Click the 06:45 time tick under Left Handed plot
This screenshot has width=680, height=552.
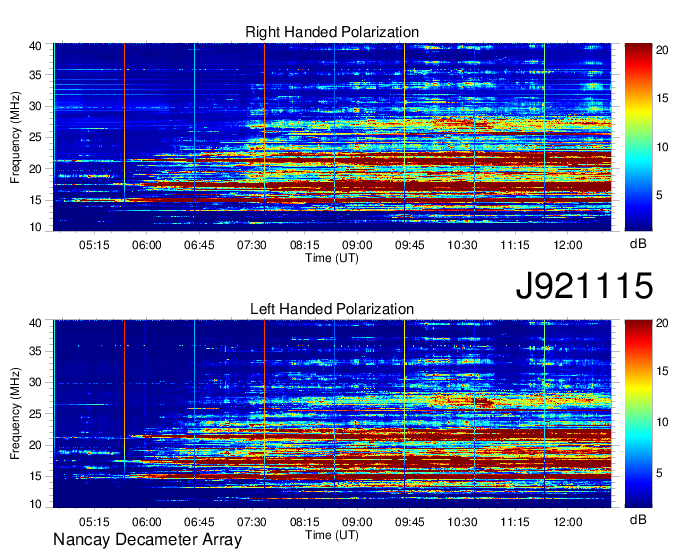coord(199,522)
